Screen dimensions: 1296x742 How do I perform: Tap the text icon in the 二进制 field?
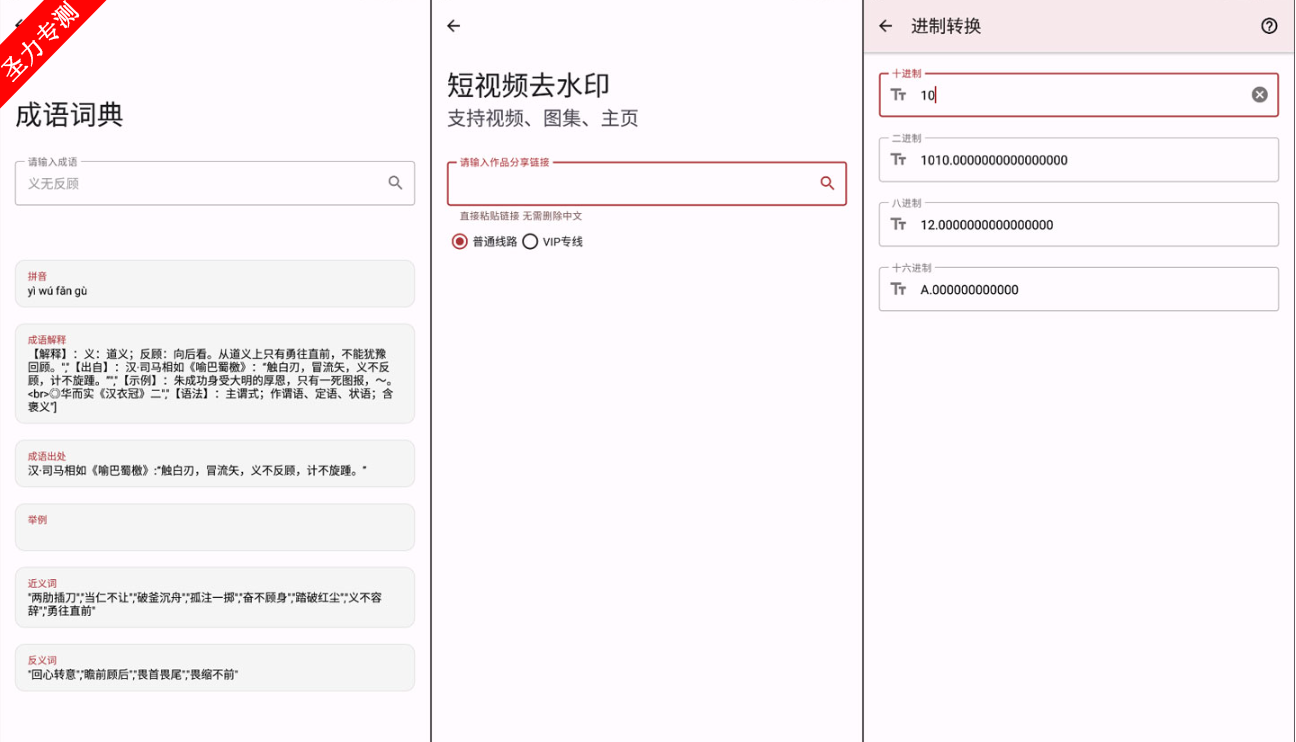[x=899, y=160]
